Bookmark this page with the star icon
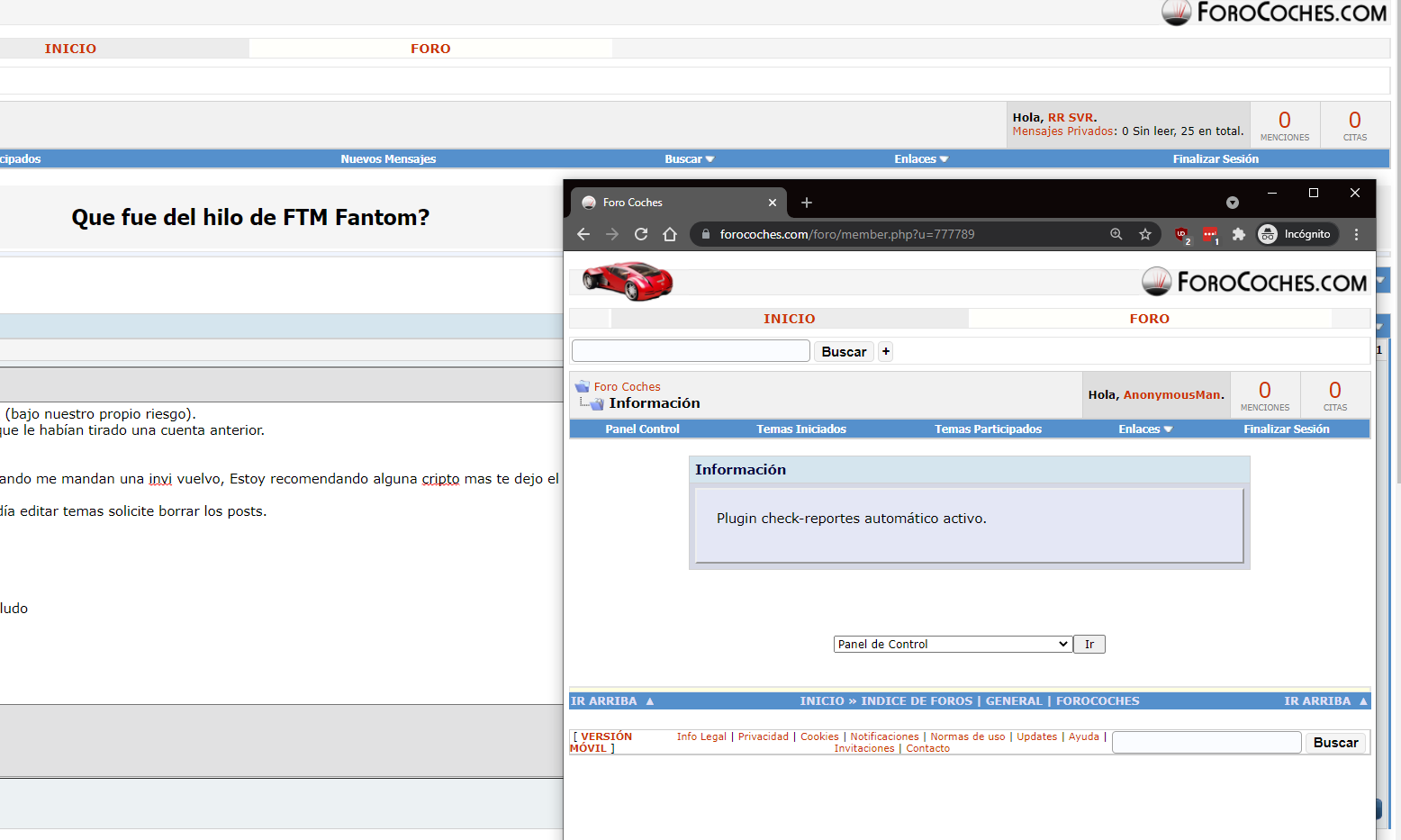Image resolution: width=1401 pixels, height=840 pixels. 1145,234
